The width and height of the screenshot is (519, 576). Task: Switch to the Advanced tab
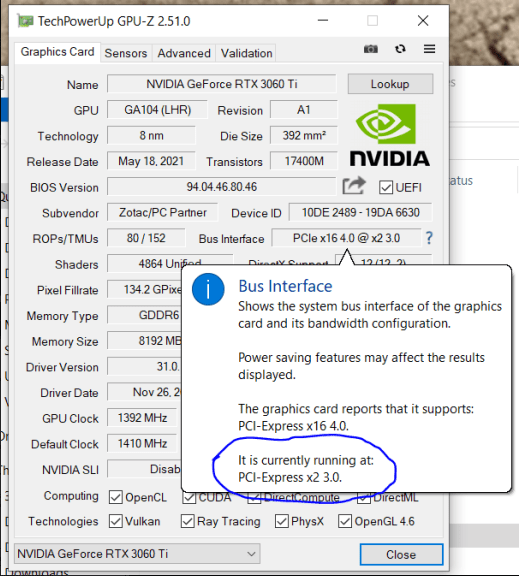(184, 53)
